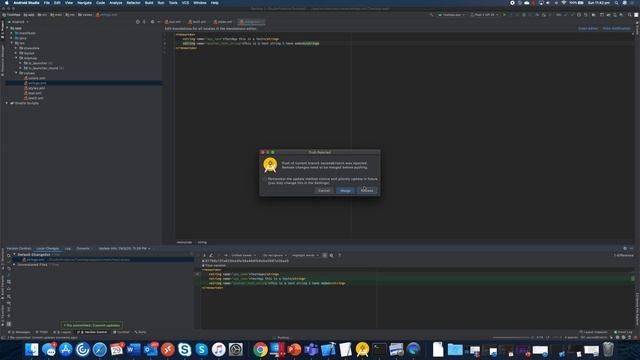Viewport: 640px width, 360px height.
Task: Open the Tools menu
Action: coord(173,3)
